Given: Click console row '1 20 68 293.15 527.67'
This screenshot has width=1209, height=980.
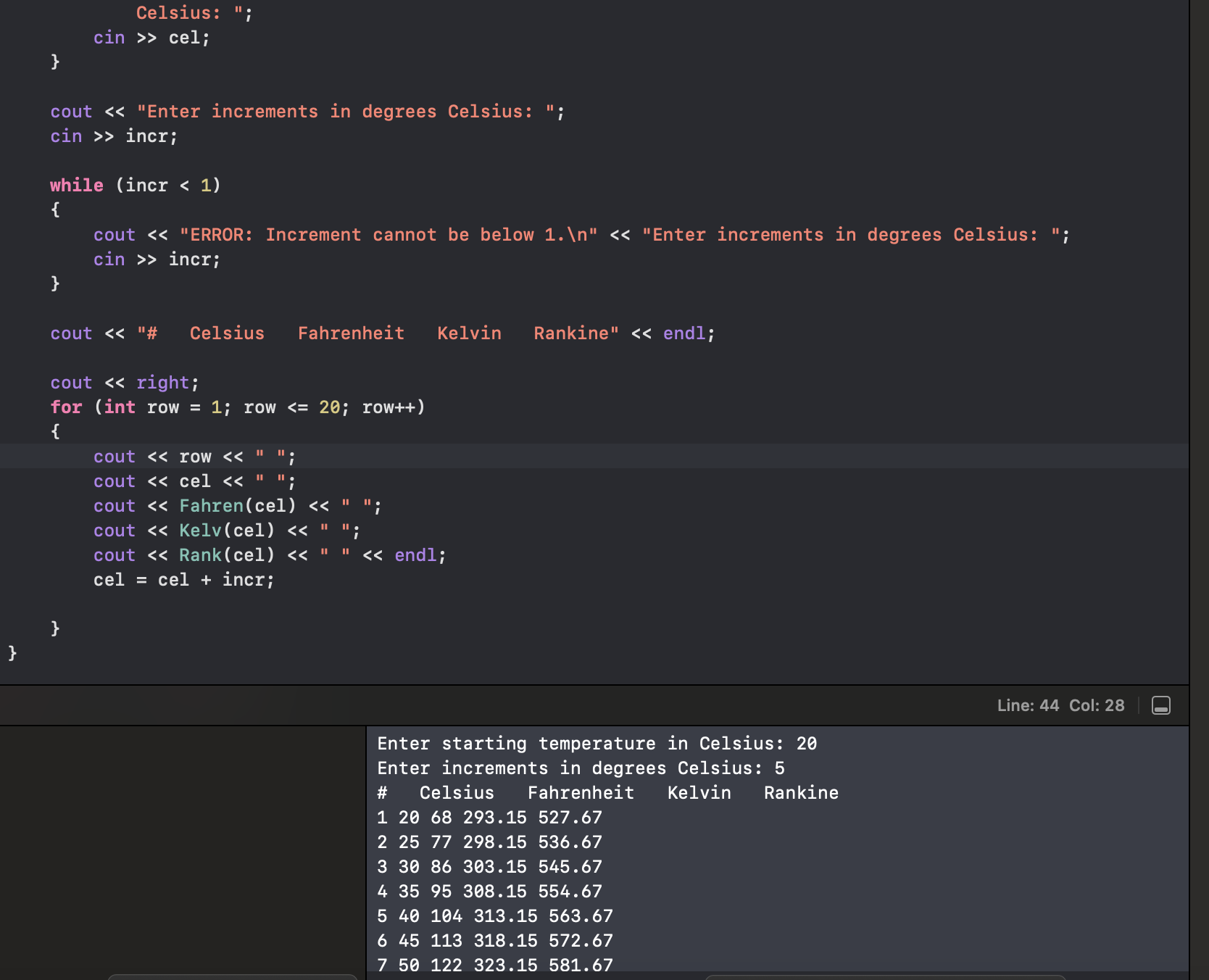Looking at the screenshot, I should coord(490,818).
